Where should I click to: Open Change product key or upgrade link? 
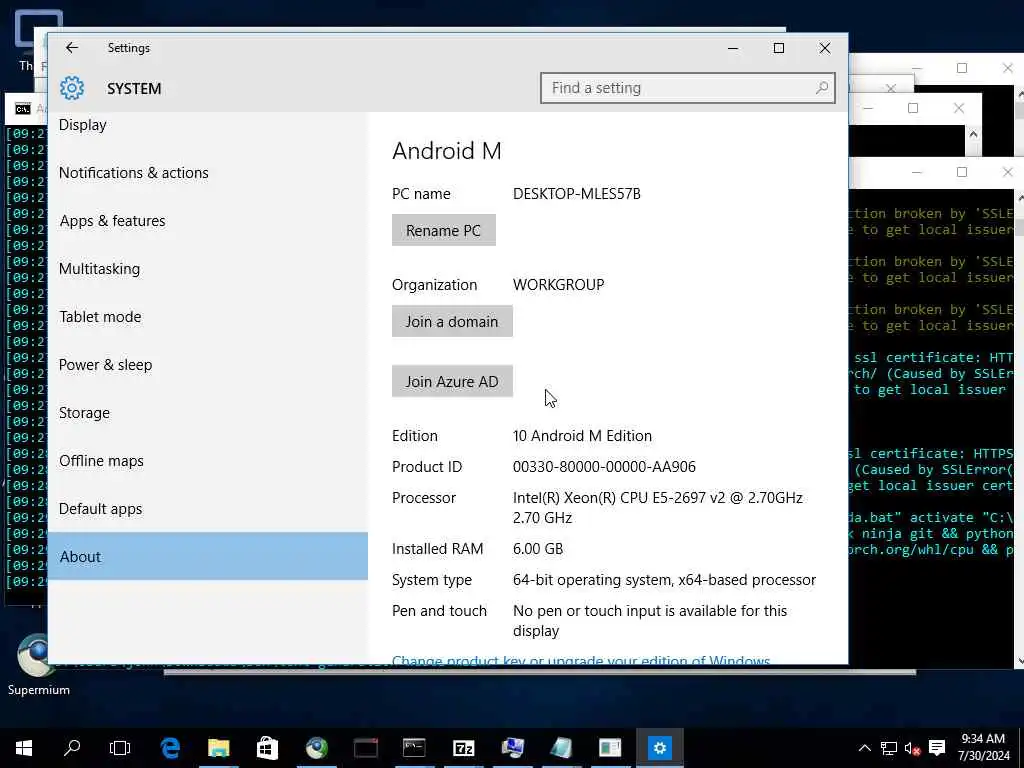tap(581, 660)
